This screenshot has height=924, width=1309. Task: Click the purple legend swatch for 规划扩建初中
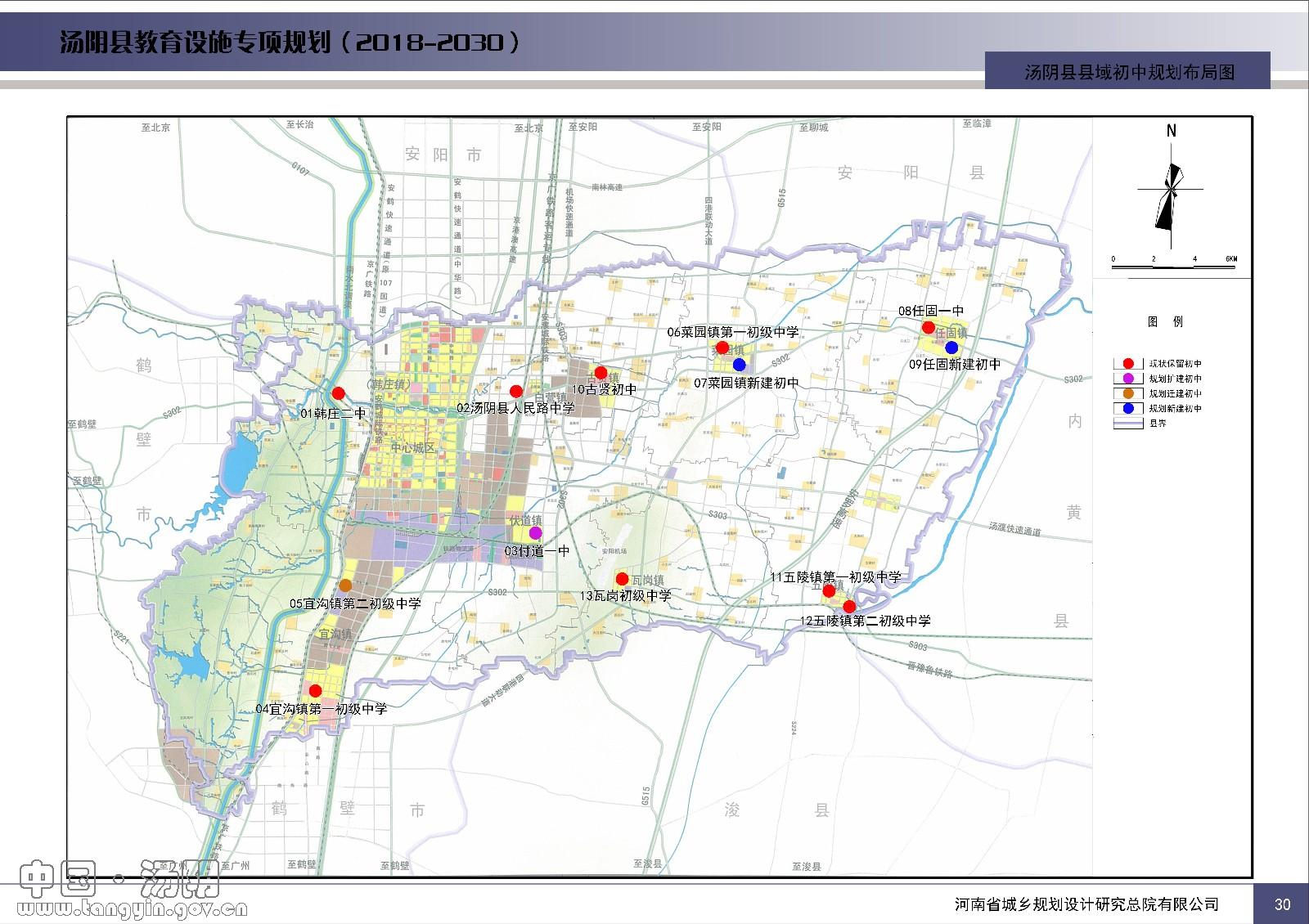pos(1129,379)
